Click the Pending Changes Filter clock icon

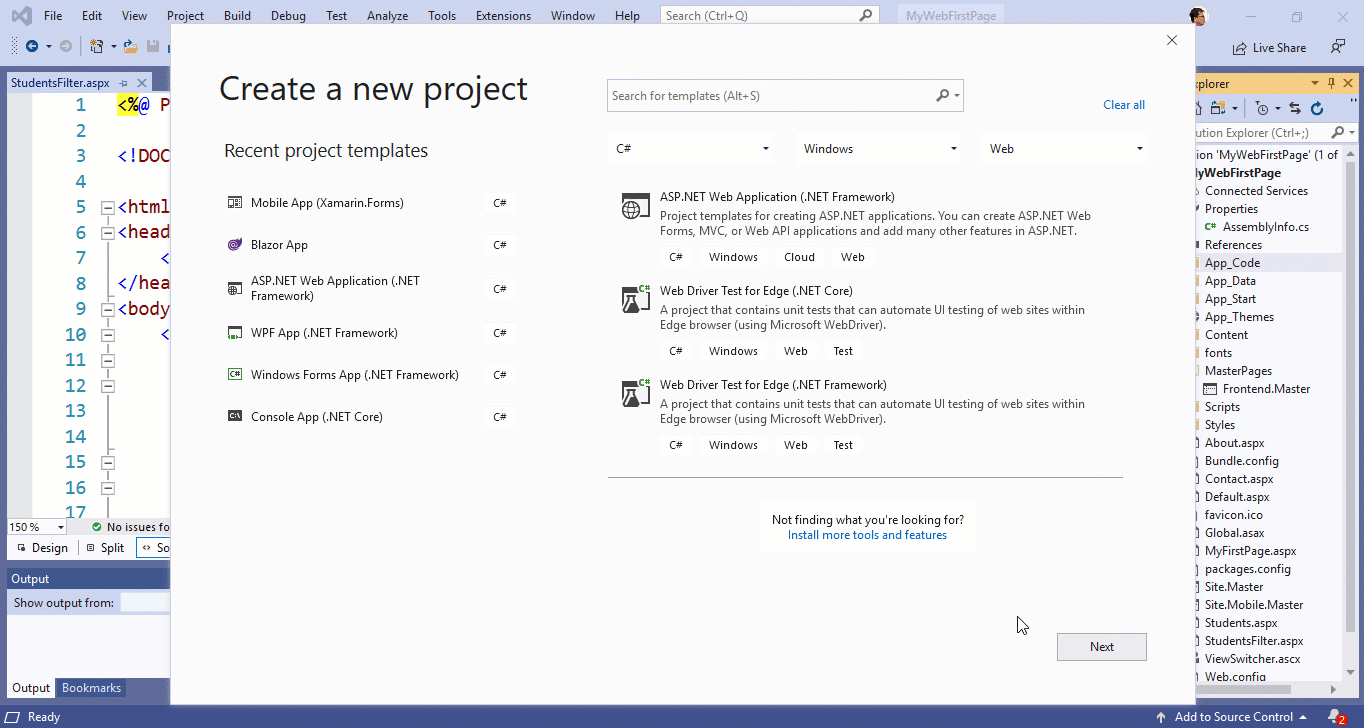click(x=1262, y=108)
